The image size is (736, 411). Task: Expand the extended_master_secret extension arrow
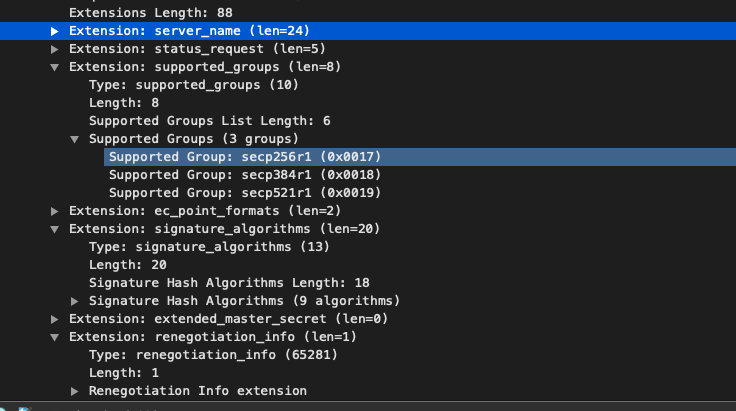click(x=54, y=319)
